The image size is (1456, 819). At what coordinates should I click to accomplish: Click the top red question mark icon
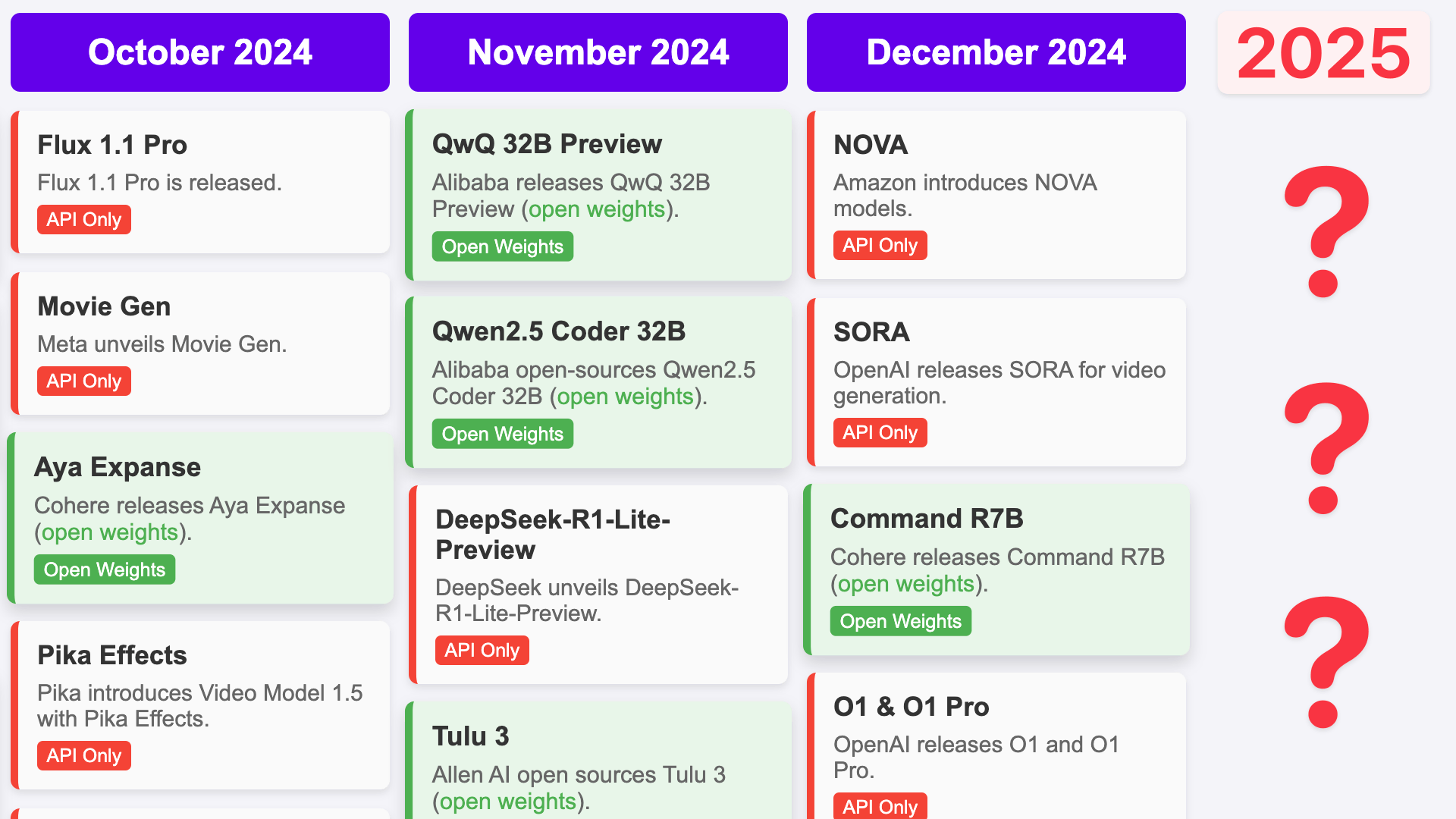coord(1325,231)
